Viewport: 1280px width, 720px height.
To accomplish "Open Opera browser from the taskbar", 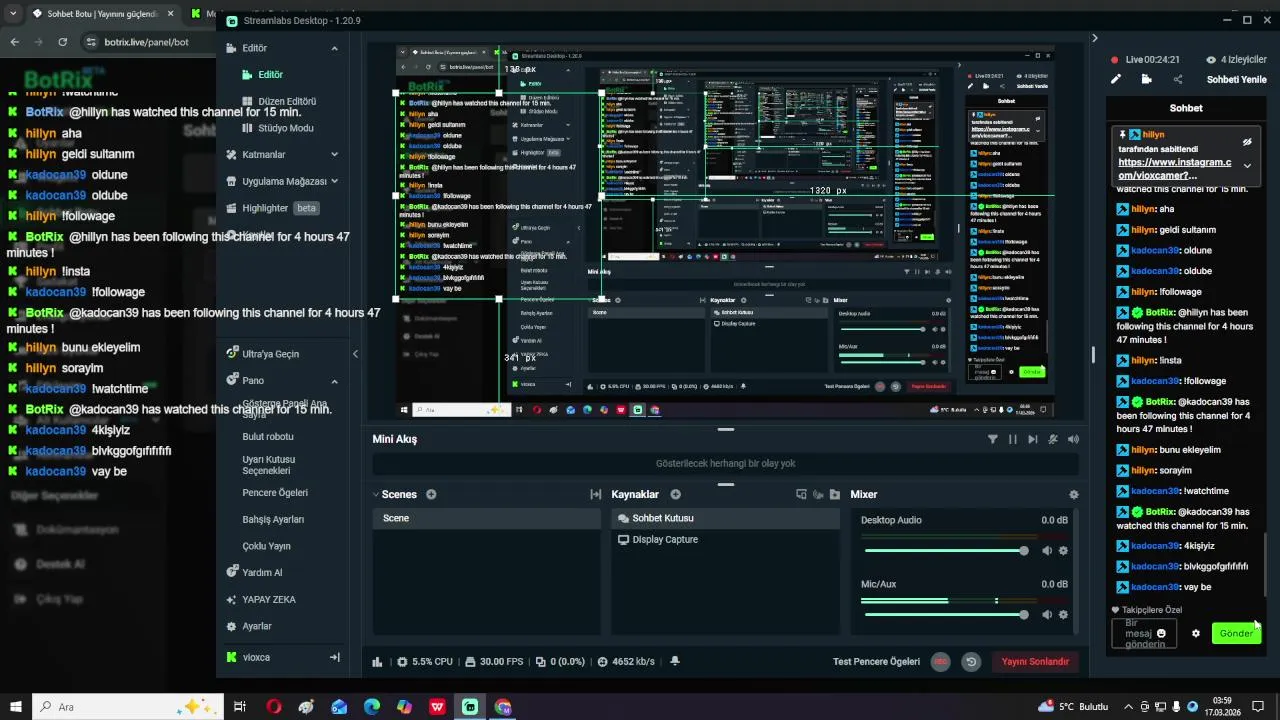I will pos(274,707).
